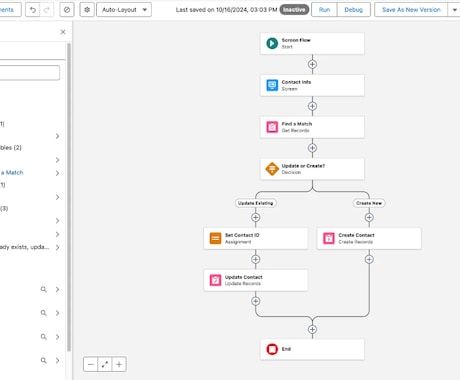Click the a Match link in panel
The height and width of the screenshot is (380, 460).
click(x=12, y=172)
